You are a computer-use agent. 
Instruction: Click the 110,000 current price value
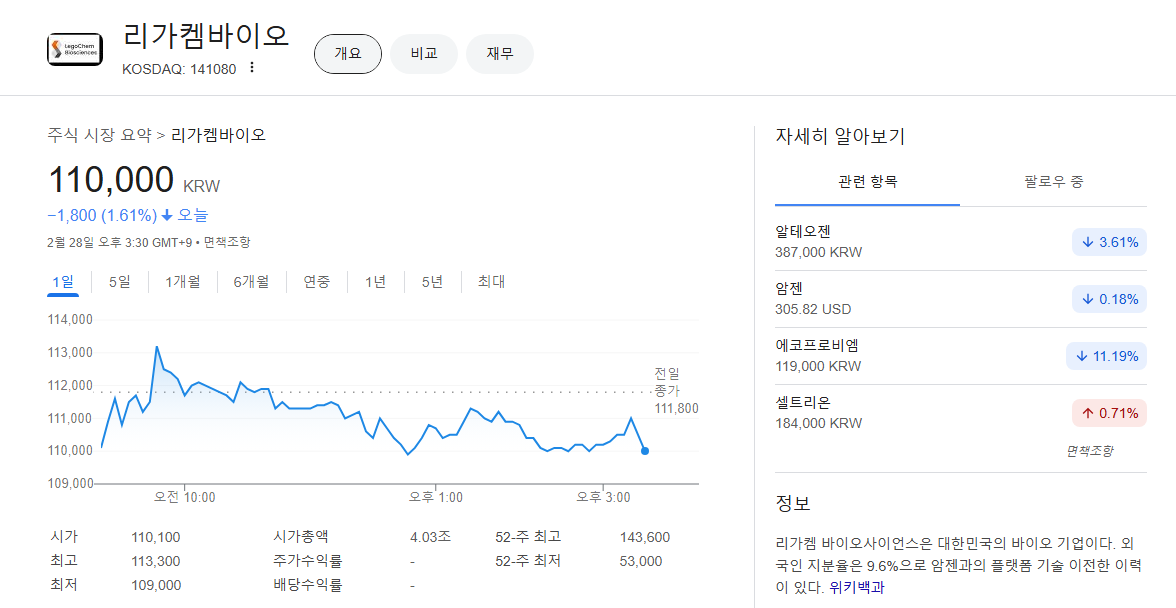111,180
